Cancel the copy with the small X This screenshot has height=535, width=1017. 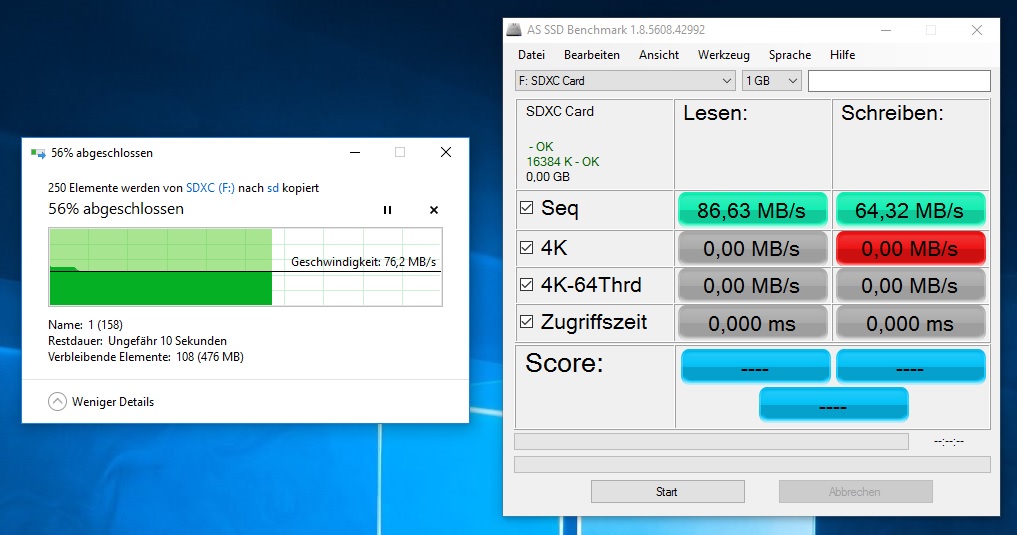434,210
